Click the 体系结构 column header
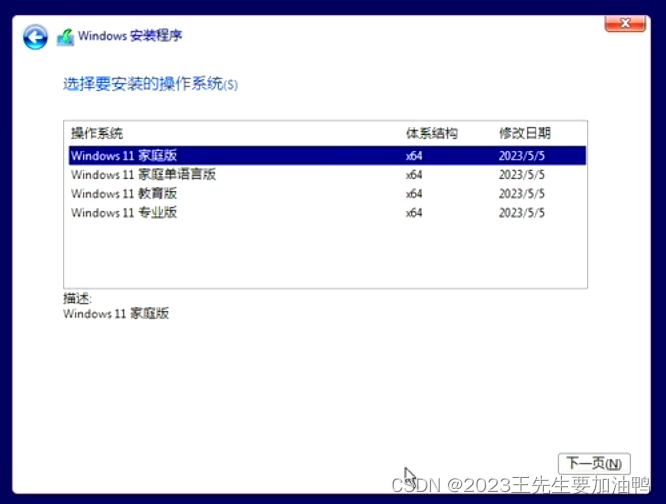This screenshot has width=666, height=504. (x=432, y=133)
